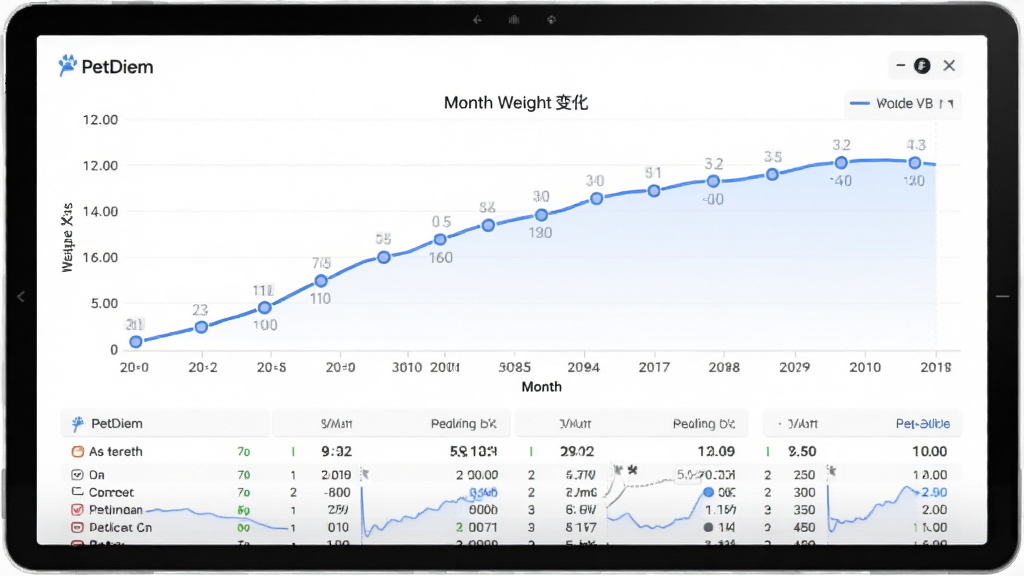Open the Wolde VB legend dropdown arrows
The image size is (1024, 576).
click(946, 104)
